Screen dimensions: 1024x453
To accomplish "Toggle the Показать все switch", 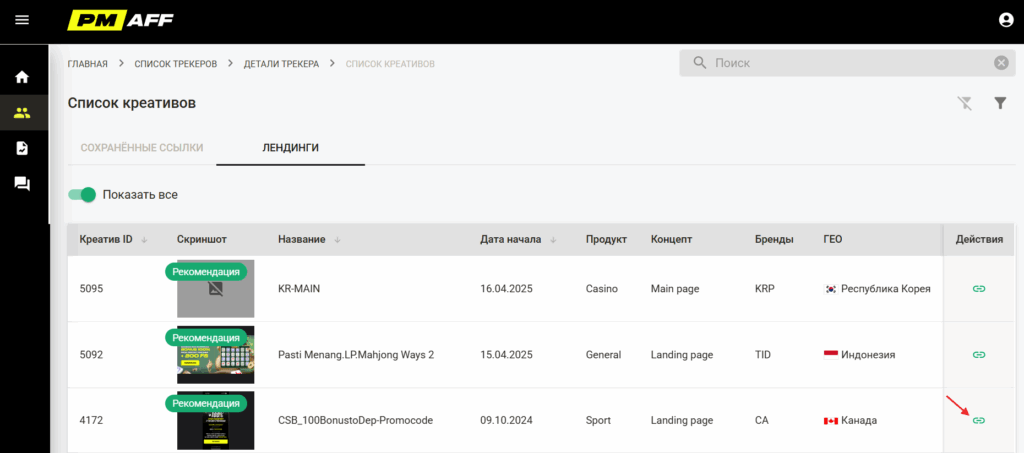I will 82,195.
